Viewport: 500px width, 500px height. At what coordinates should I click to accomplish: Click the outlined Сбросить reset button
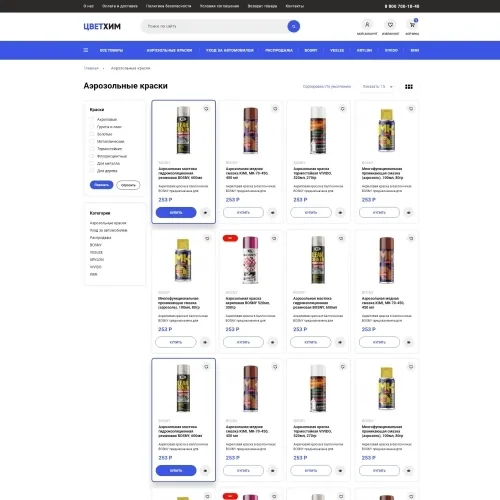click(128, 185)
